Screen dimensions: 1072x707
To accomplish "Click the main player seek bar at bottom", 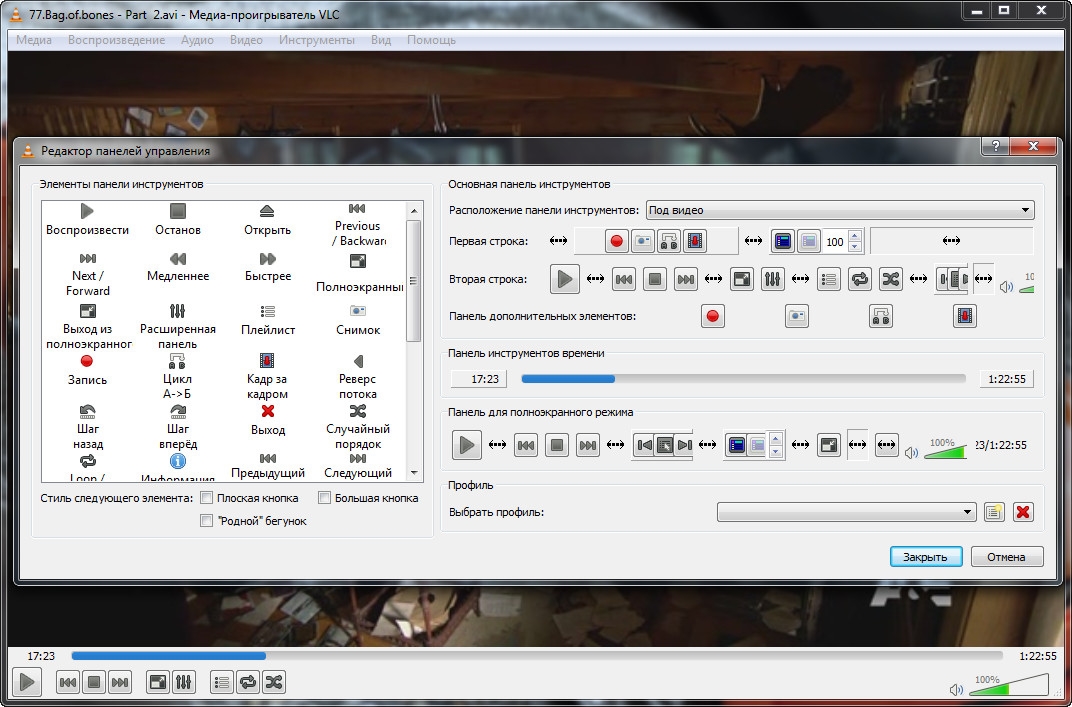I will [536, 656].
